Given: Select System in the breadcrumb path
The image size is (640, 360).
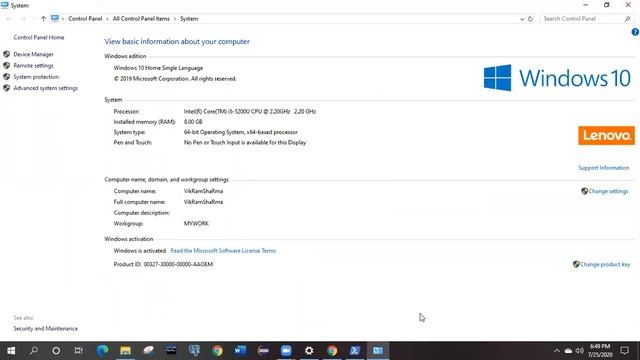Looking at the screenshot, I should click(x=189, y=19).
